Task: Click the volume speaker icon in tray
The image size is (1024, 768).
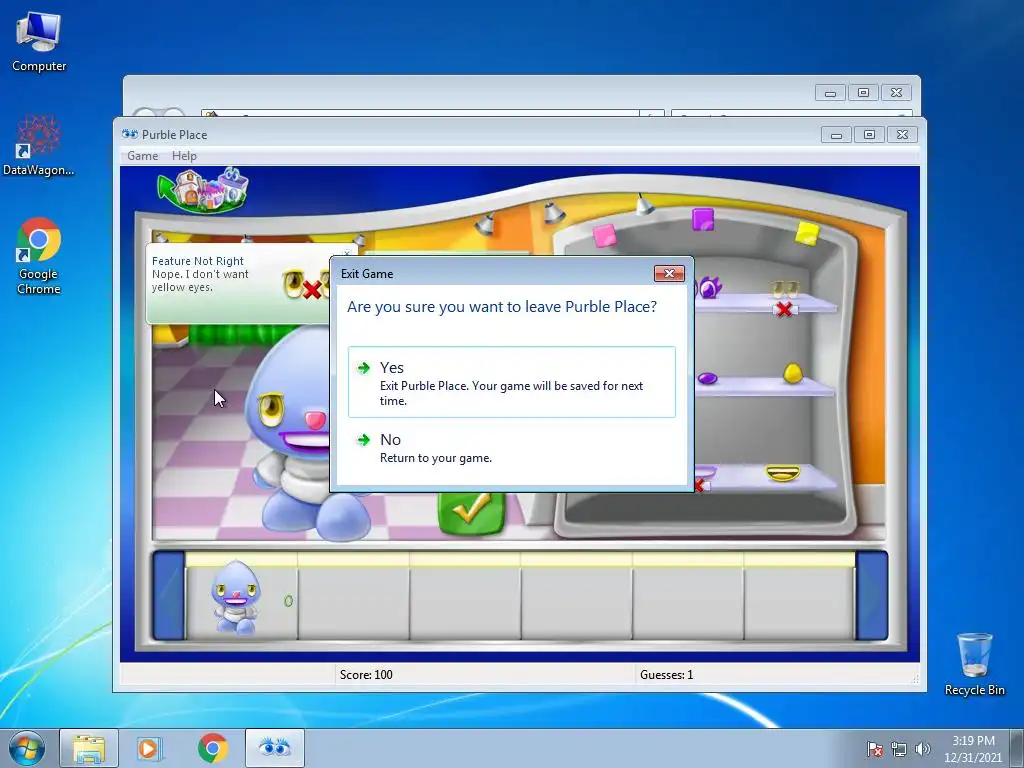Action: [x=922, y=749]
